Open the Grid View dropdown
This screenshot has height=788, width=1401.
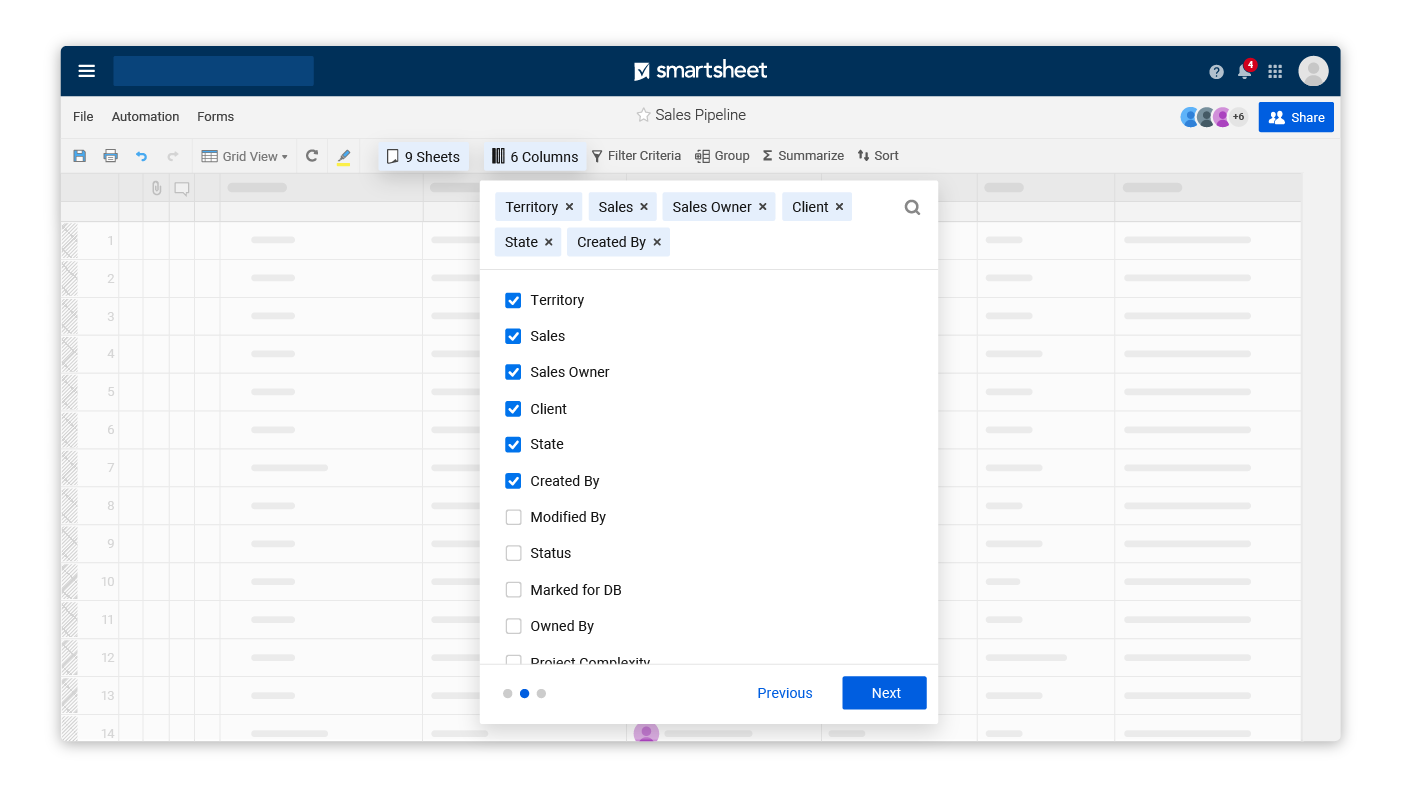tap(246, 156)
